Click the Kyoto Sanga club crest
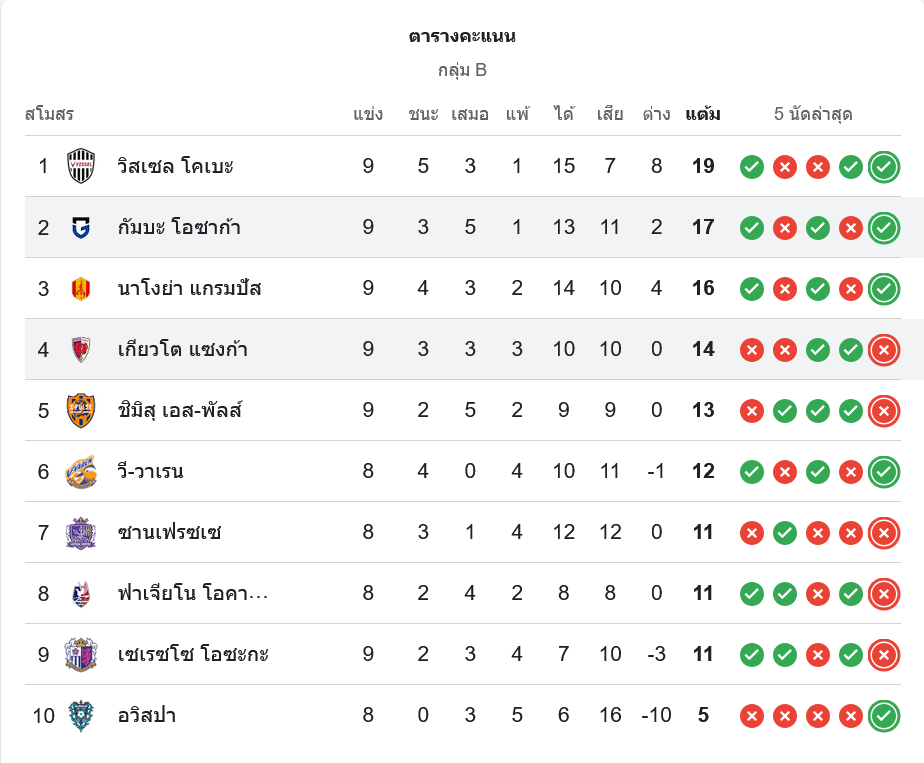This screenshot has width=924, height=763. (80, 350)
